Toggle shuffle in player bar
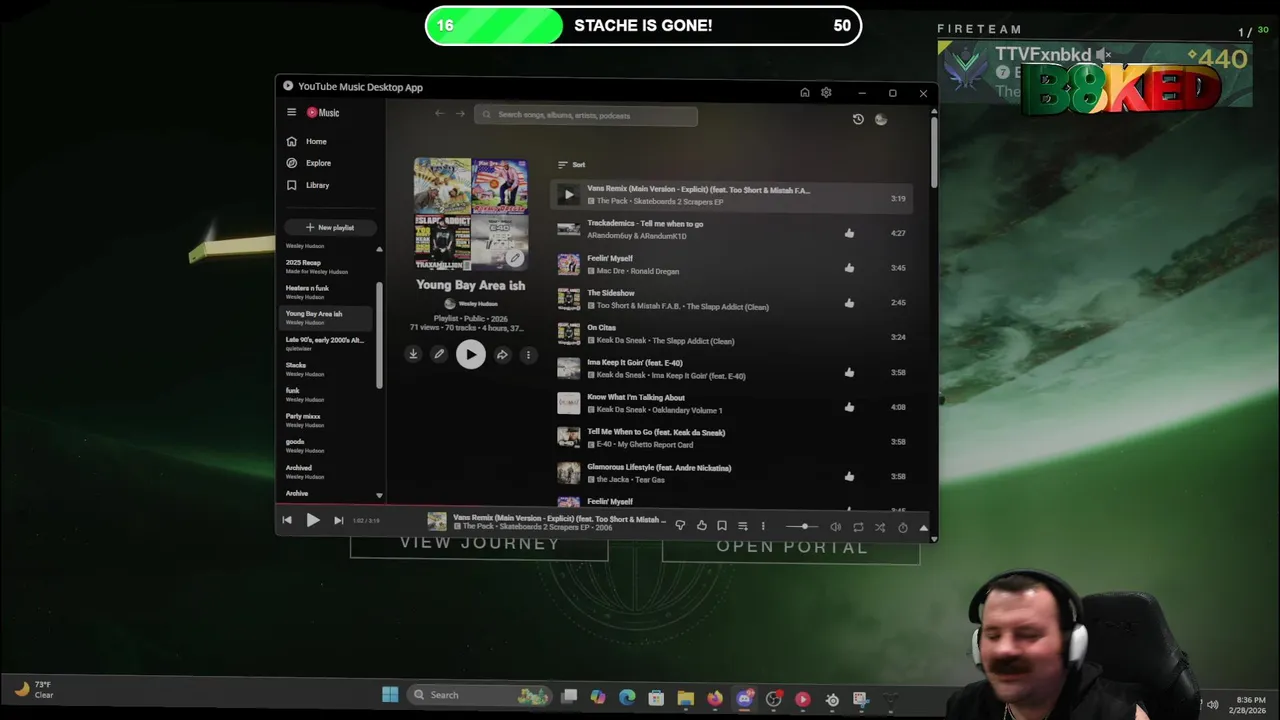Screen dimensions: 1280x720 (880, 527)
